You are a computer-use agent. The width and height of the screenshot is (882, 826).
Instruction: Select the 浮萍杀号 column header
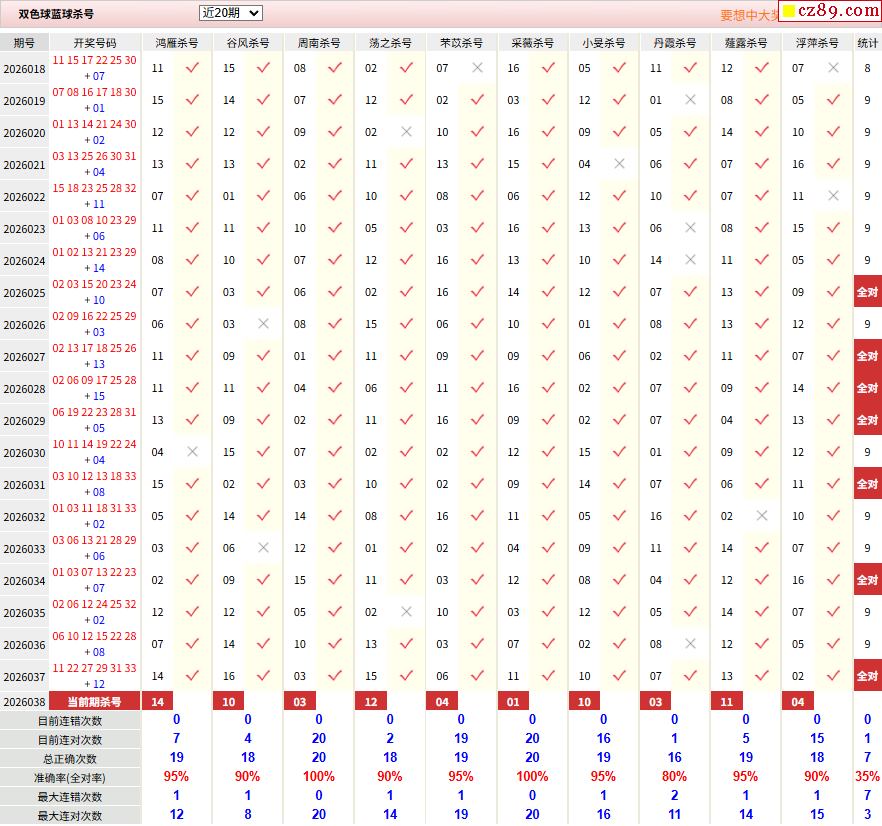coord(817,43)
